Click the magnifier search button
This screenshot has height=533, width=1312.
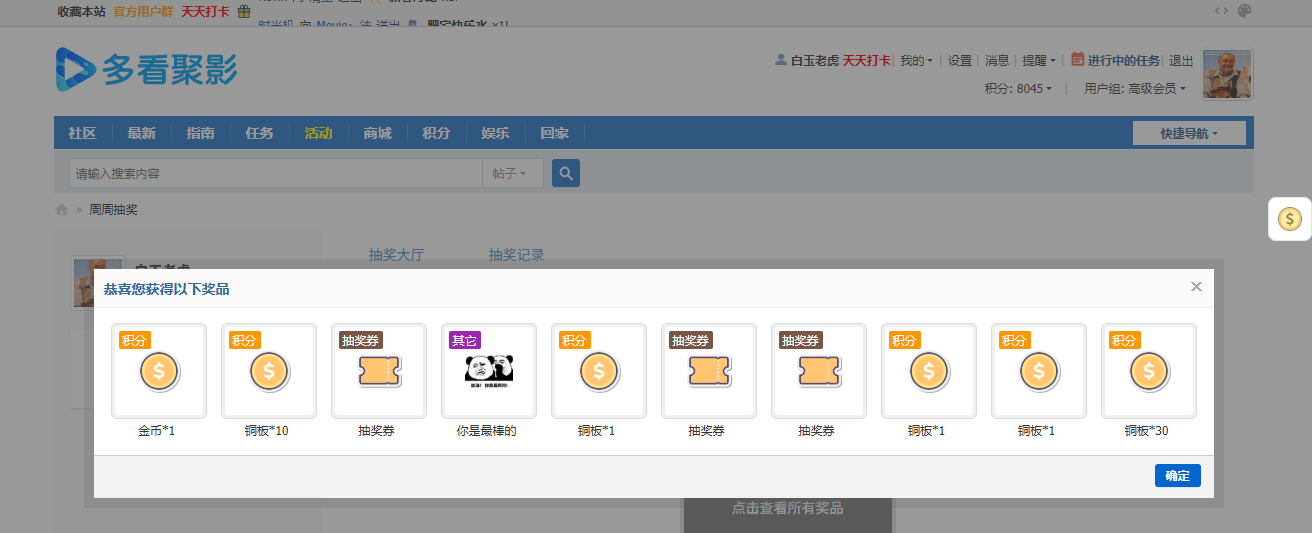(566, 173)
